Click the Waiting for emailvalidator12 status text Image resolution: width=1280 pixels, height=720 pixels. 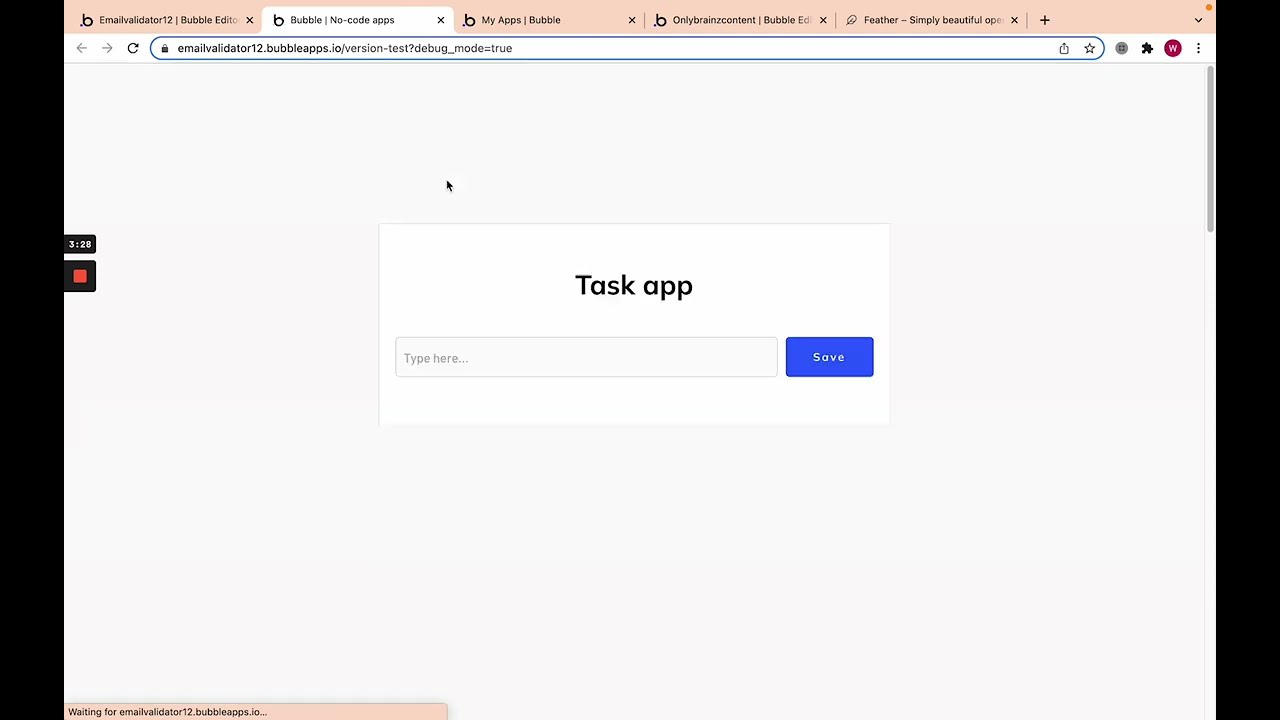(167, 712)
